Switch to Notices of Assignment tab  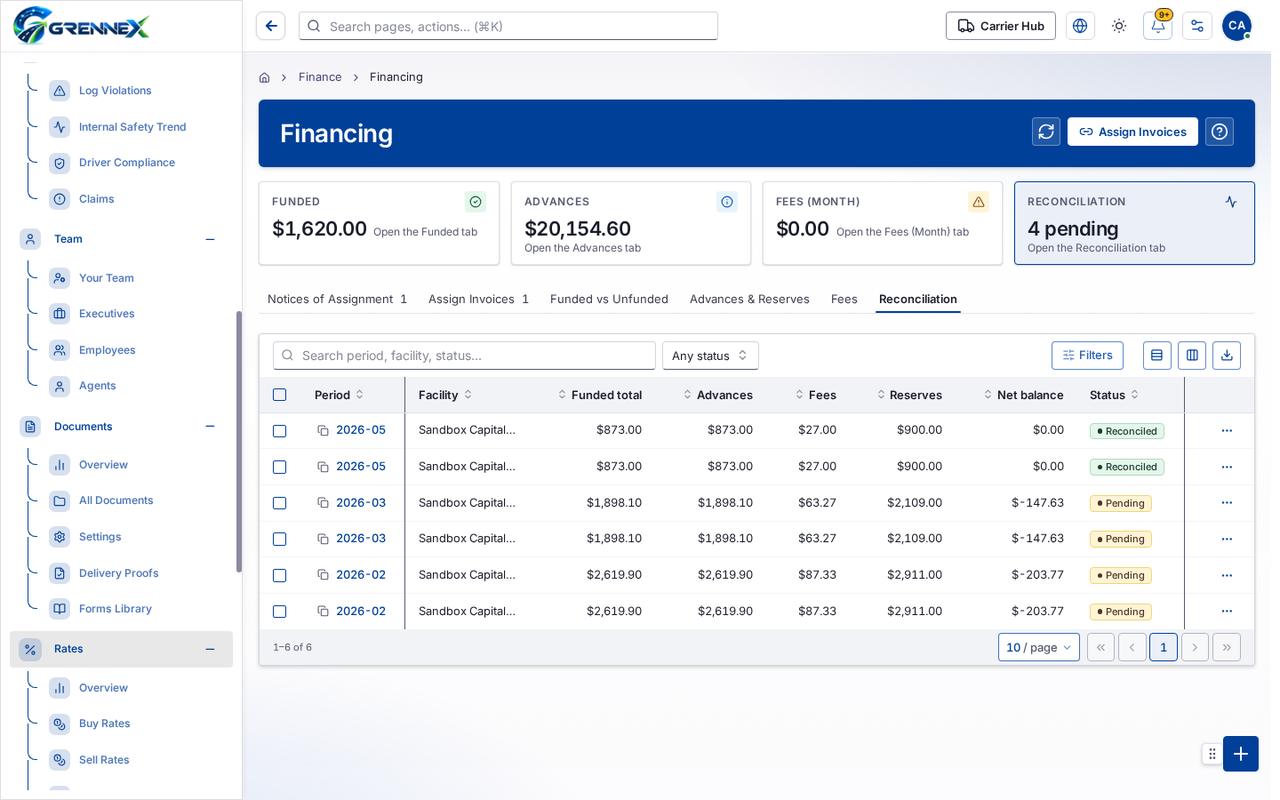(337, 299)
